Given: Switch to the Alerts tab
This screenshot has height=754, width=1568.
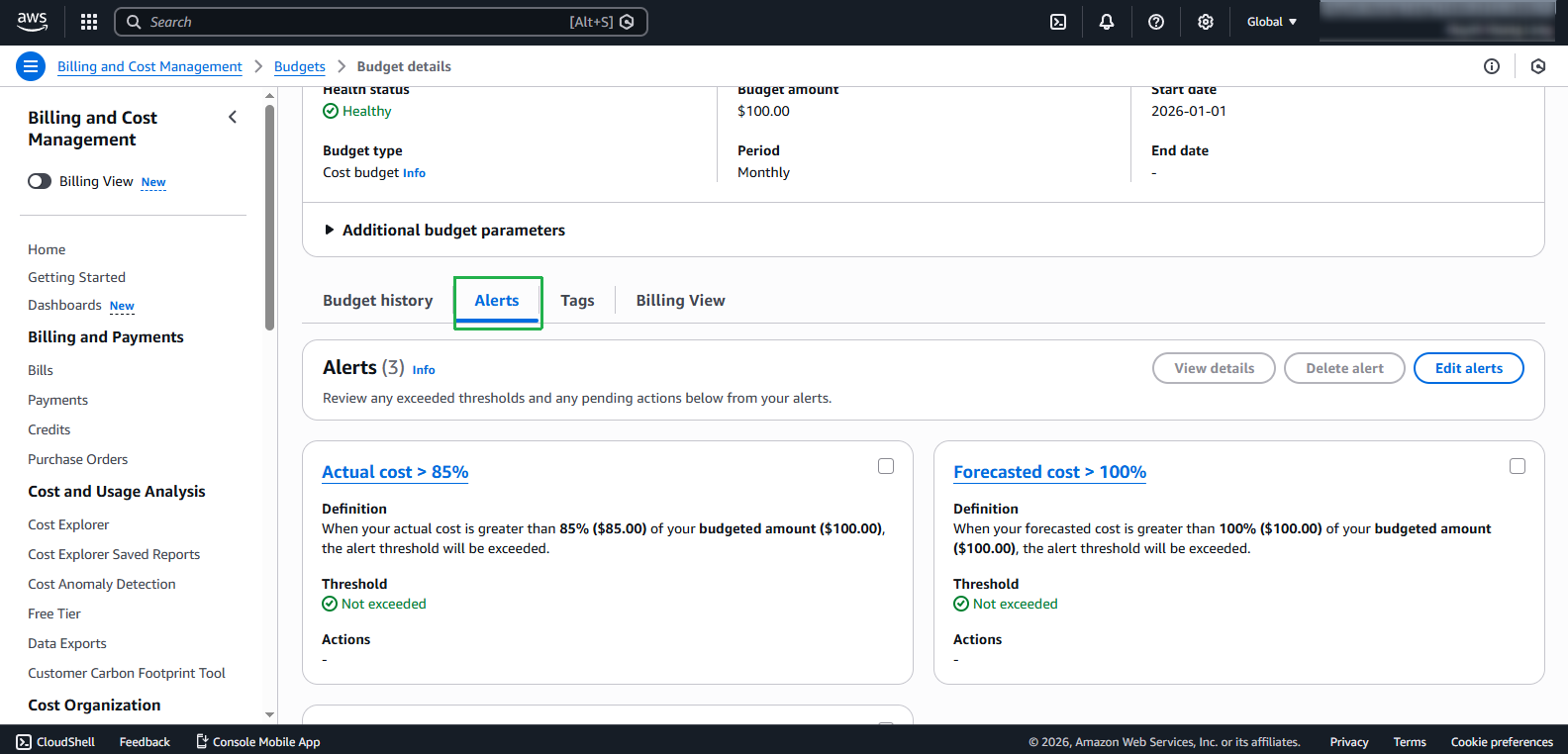Looking at the screenshot, I should tap(497, 301).
